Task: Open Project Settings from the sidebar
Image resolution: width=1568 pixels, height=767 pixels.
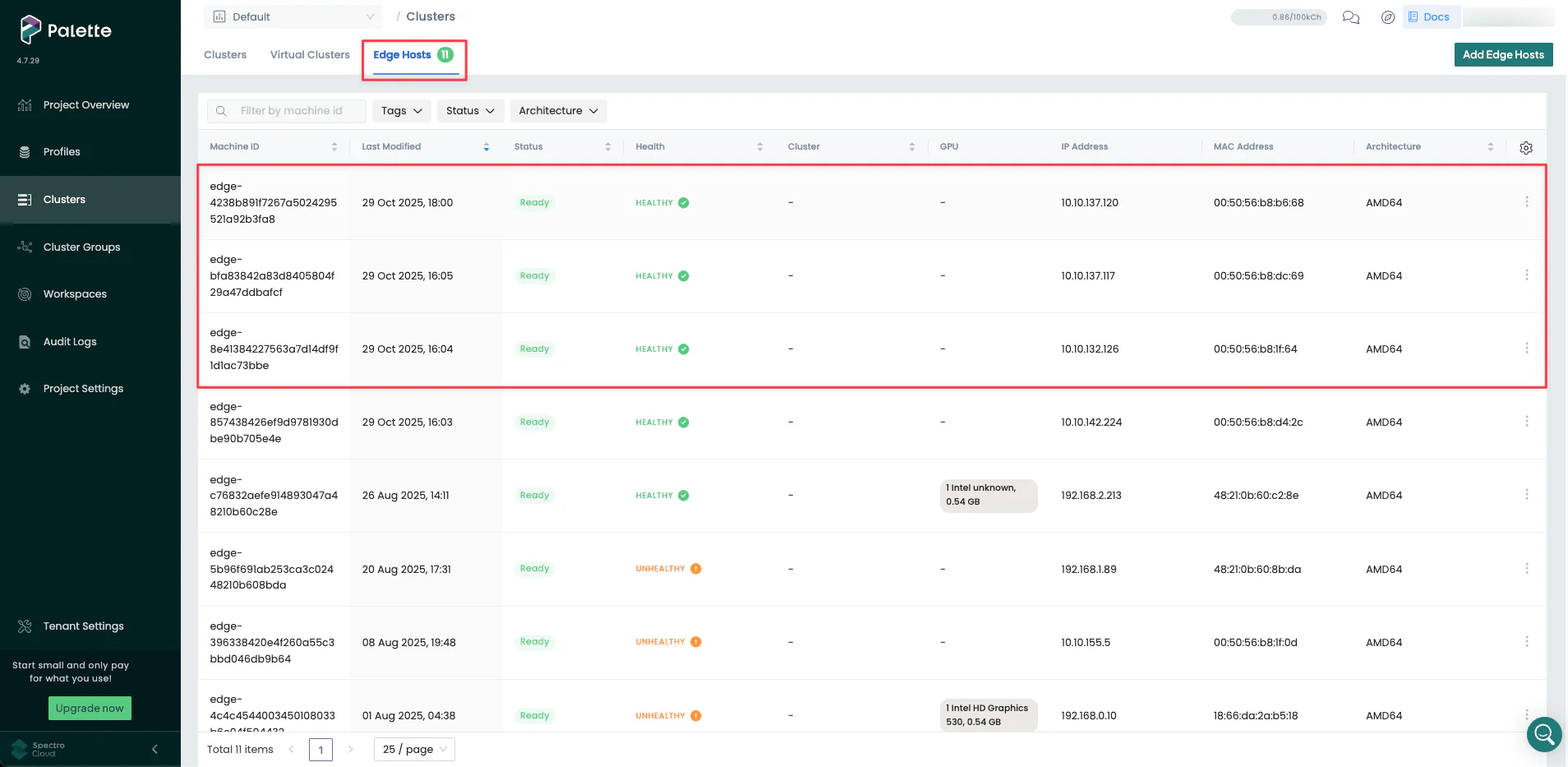Action: point(83,388)
